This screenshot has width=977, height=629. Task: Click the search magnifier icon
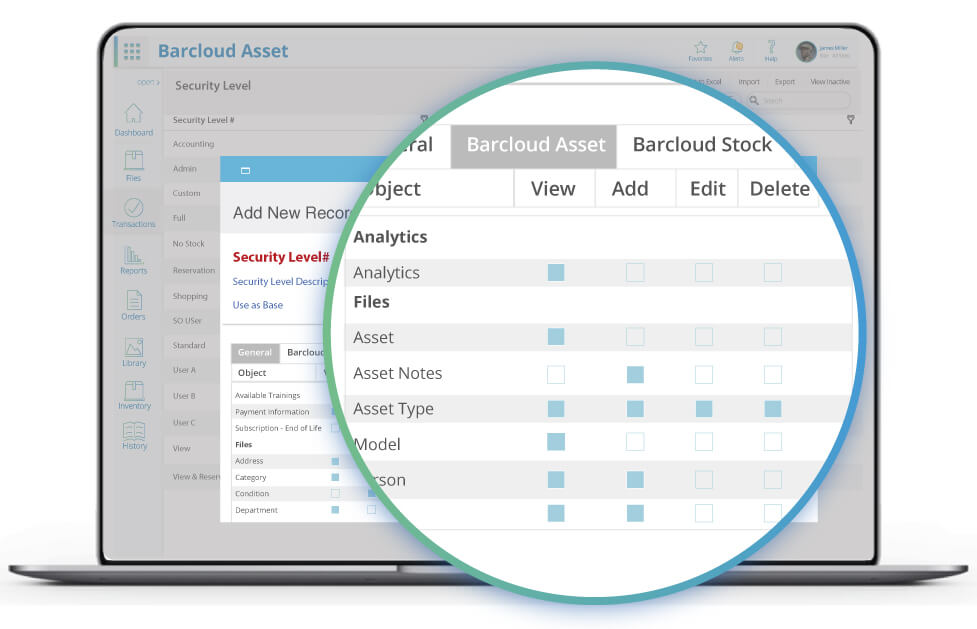click(754, 100)
